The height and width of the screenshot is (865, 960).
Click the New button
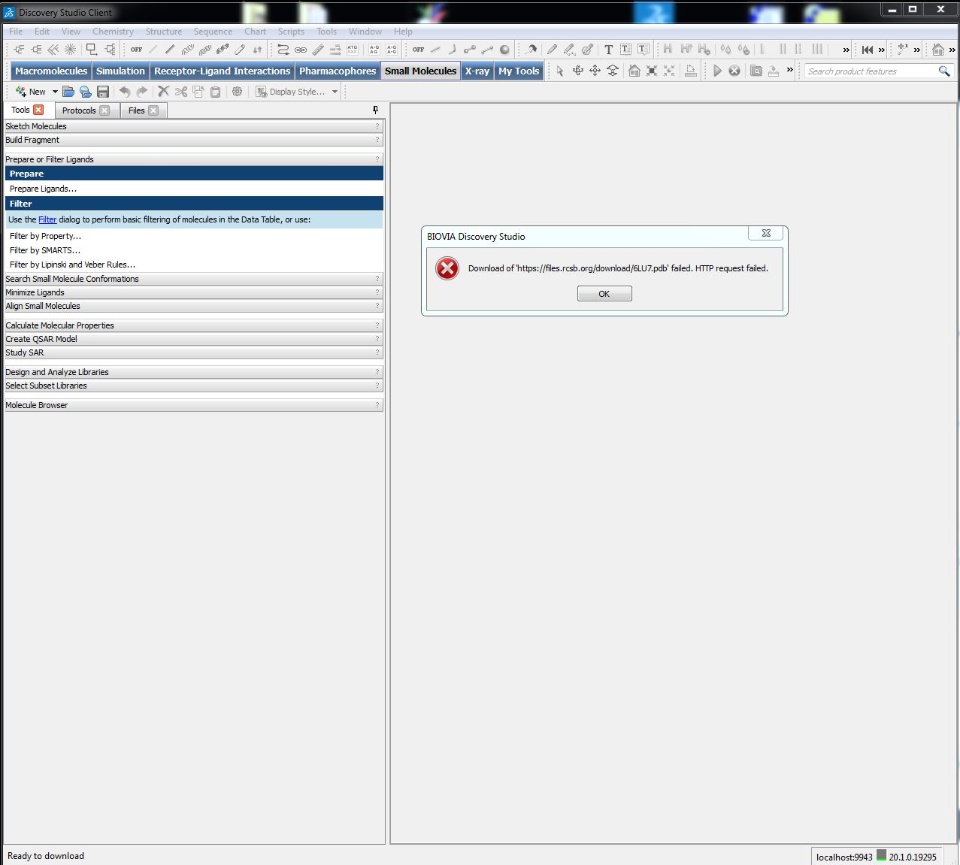pyautogui.click(x=31, y=92)
